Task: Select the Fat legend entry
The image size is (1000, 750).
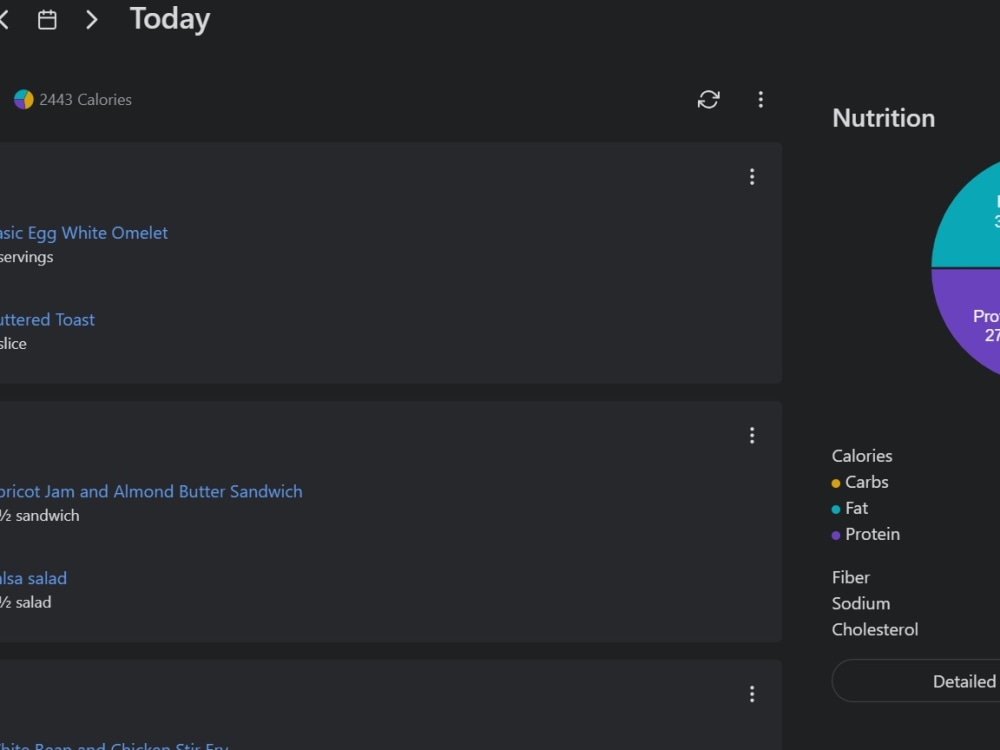Action: (x=857, y=508)
